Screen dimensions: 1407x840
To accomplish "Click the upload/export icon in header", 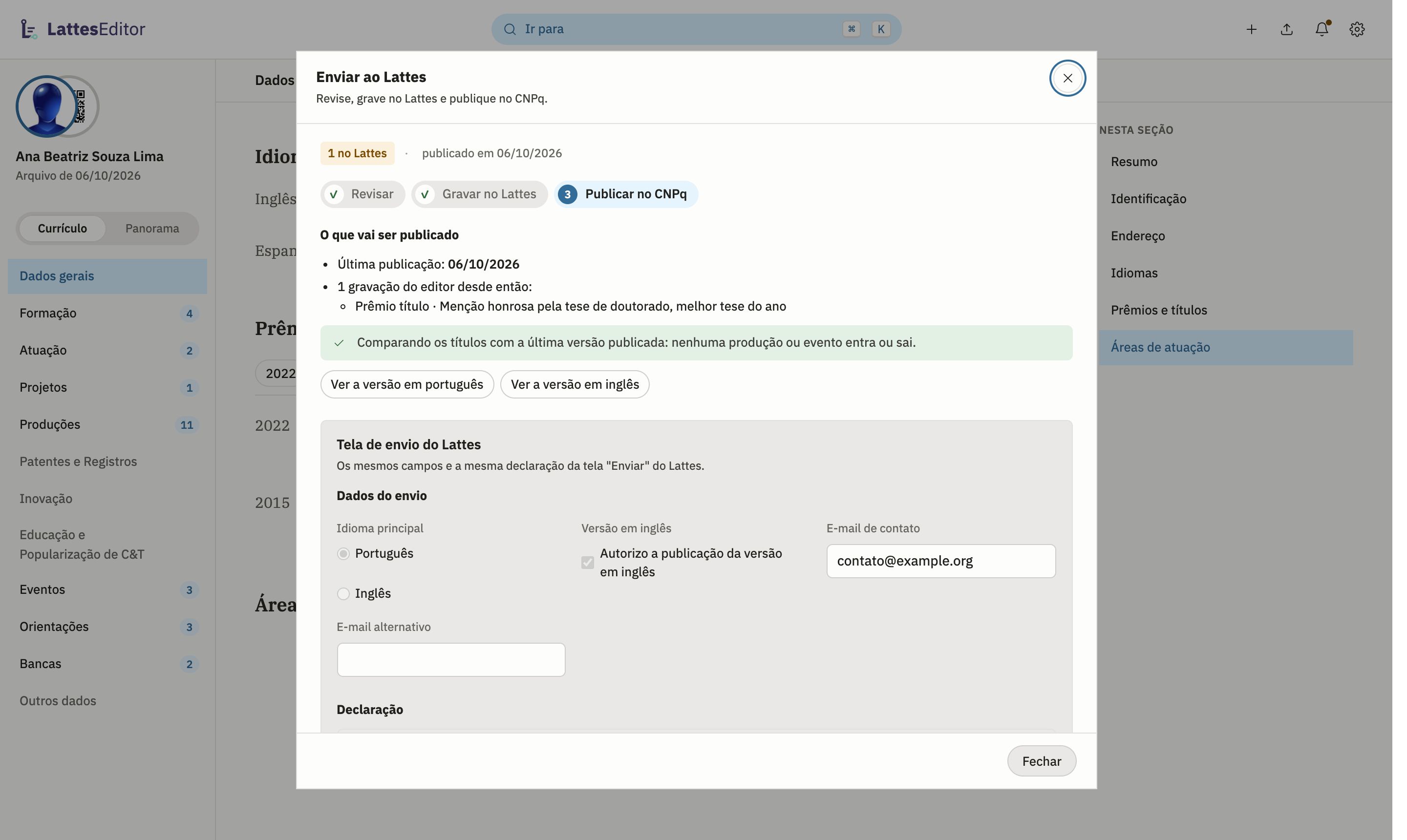I will click(1286, 29).
